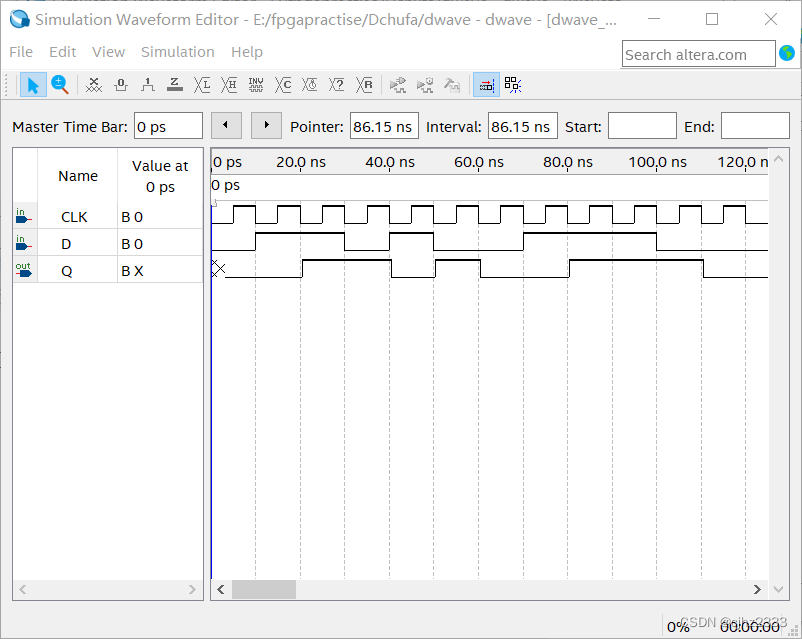This screenshot has height=639, width=802.
Task: Click waveform vertical scroll down arrow
Action: [778, 589]
